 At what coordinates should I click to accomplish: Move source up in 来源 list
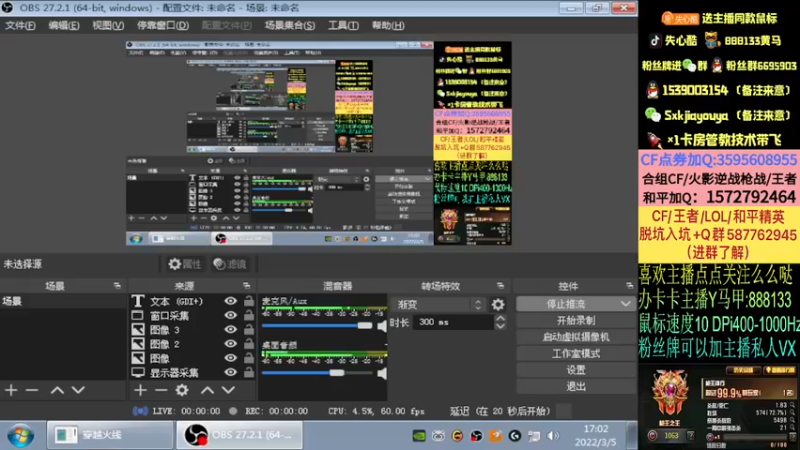[x=207, y=390]
